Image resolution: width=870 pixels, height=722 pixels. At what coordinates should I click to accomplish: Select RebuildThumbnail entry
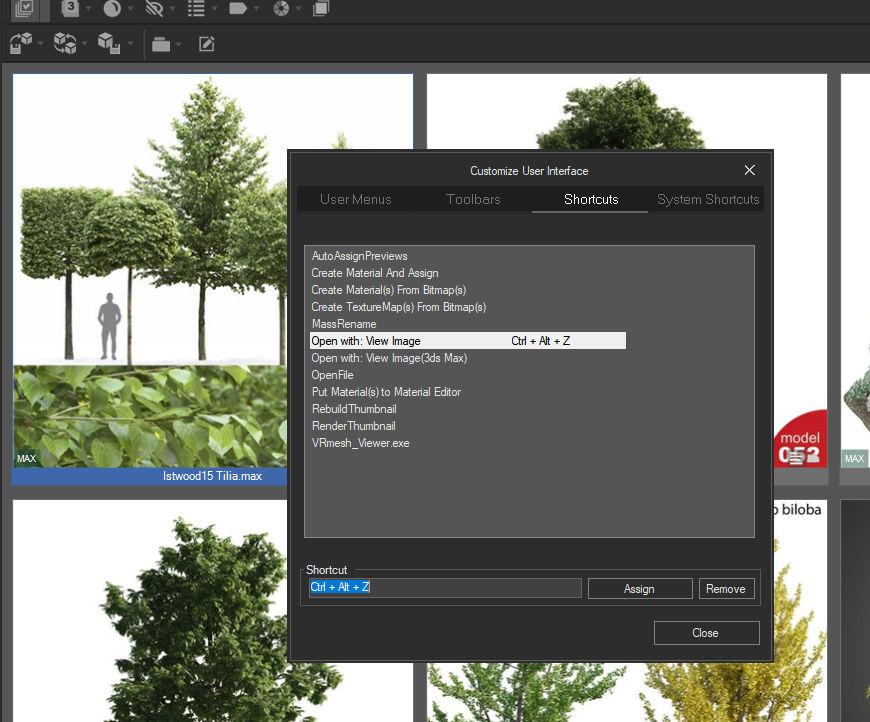[354, 409]
